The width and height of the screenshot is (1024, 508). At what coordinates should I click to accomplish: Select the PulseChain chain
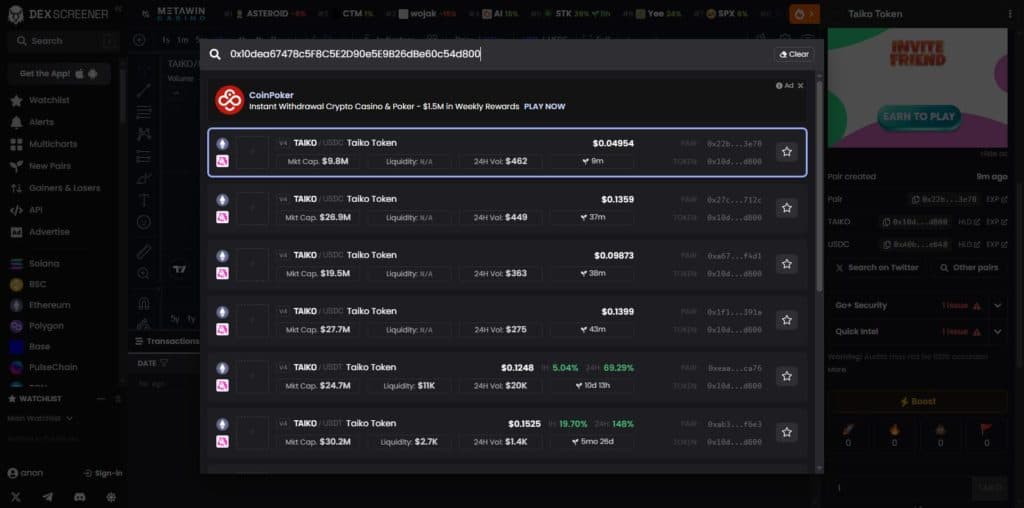[53, 368]
